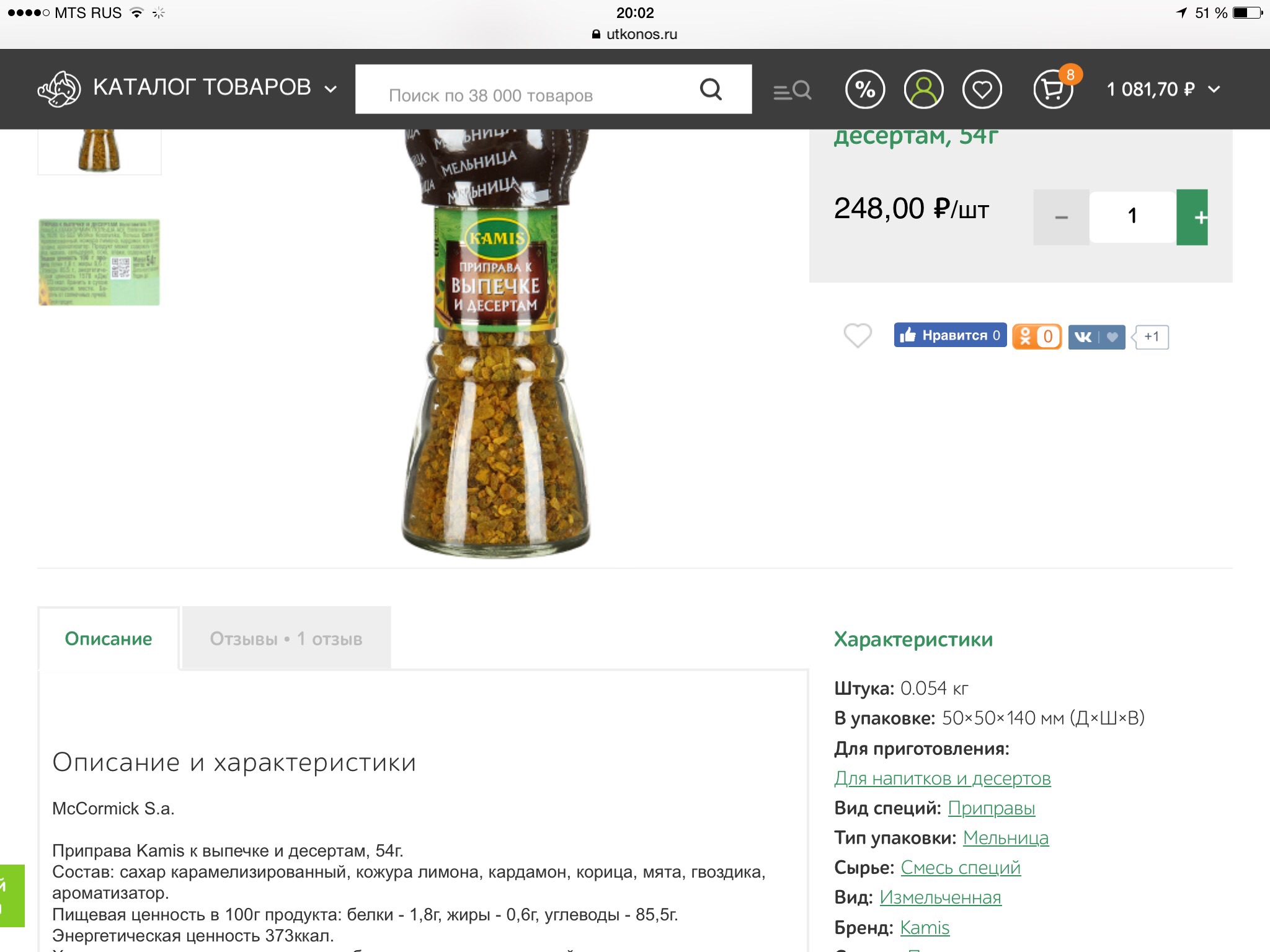The width and height of the screenshot is (1270, 952).
Task: Open Для напитков и десертов link
Action: tap(943, 778)
